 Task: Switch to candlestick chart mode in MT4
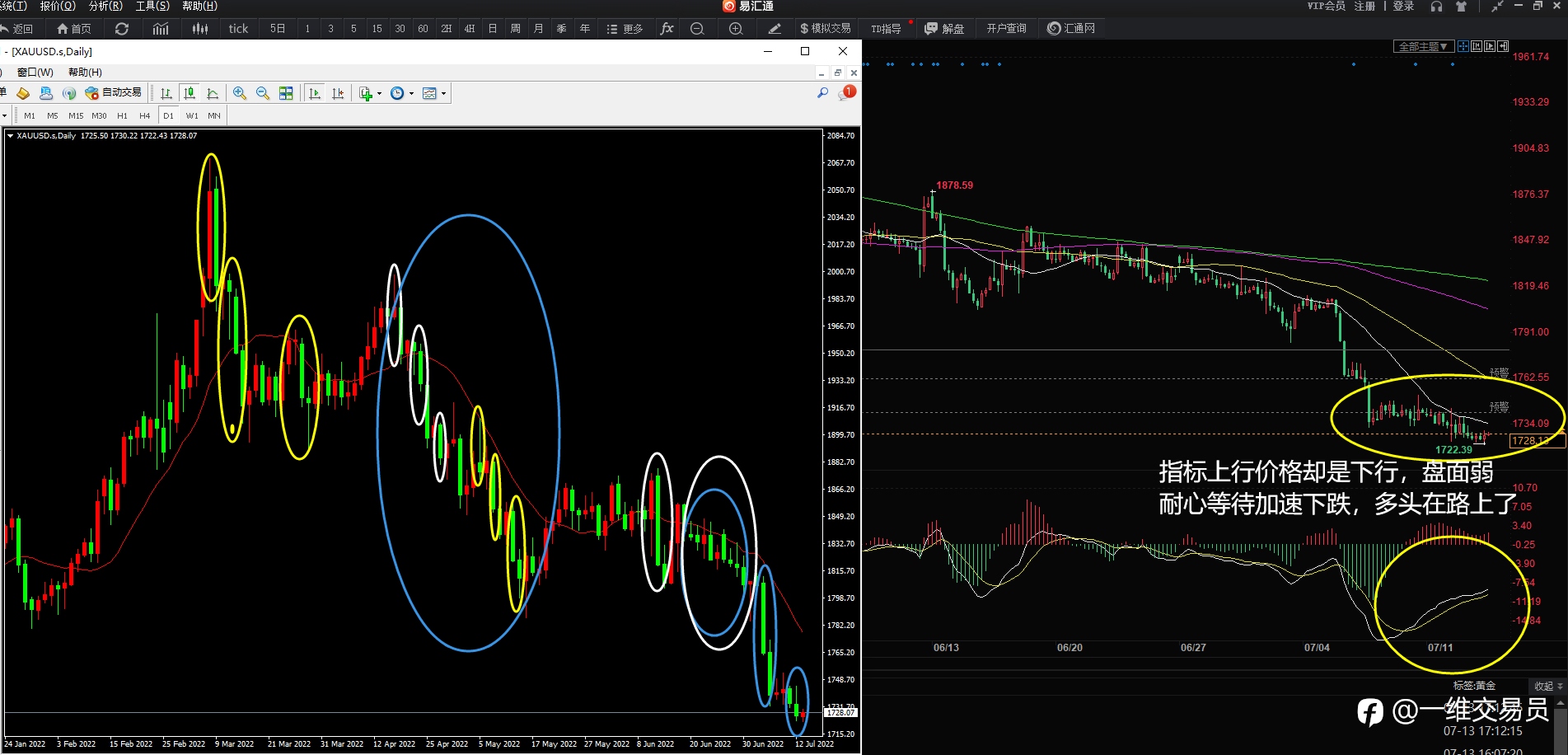click(x=190, y=93)
